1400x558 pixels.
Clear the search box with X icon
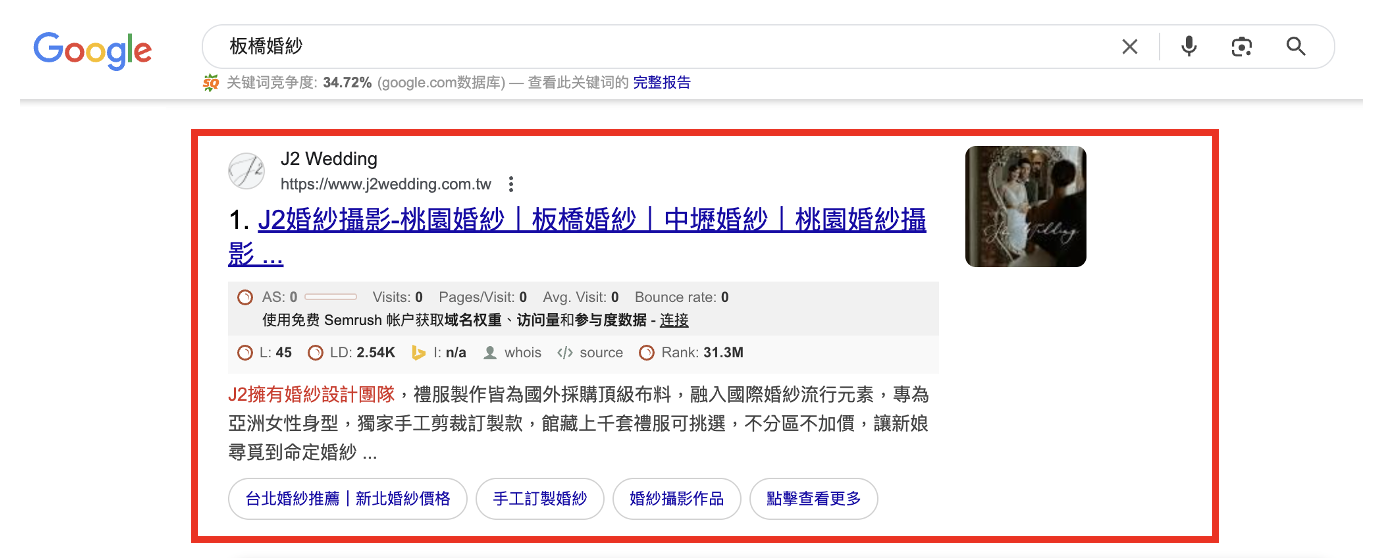tap(1129, 47)
